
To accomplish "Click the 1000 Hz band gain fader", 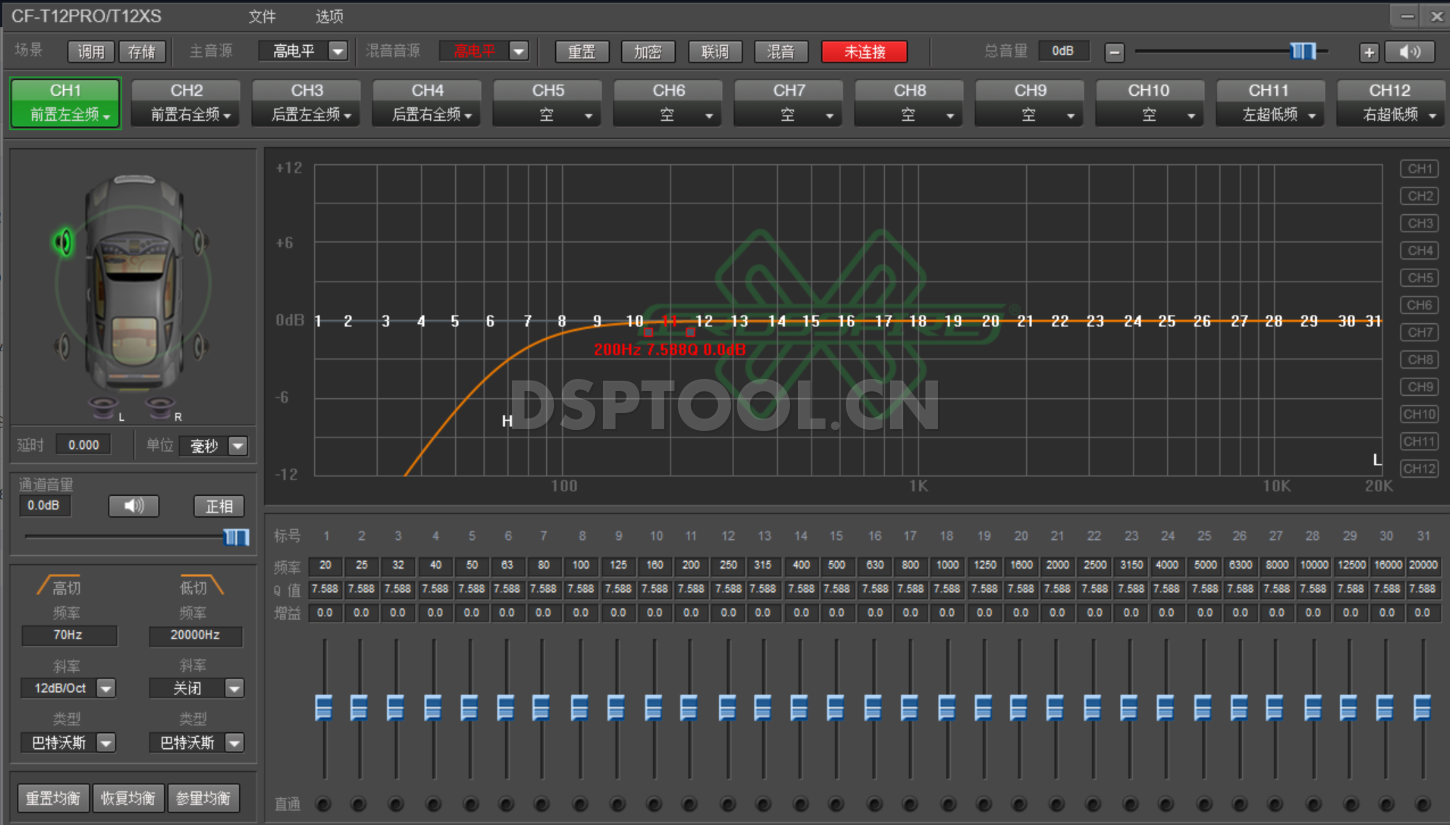I will (x=946, y=708).
